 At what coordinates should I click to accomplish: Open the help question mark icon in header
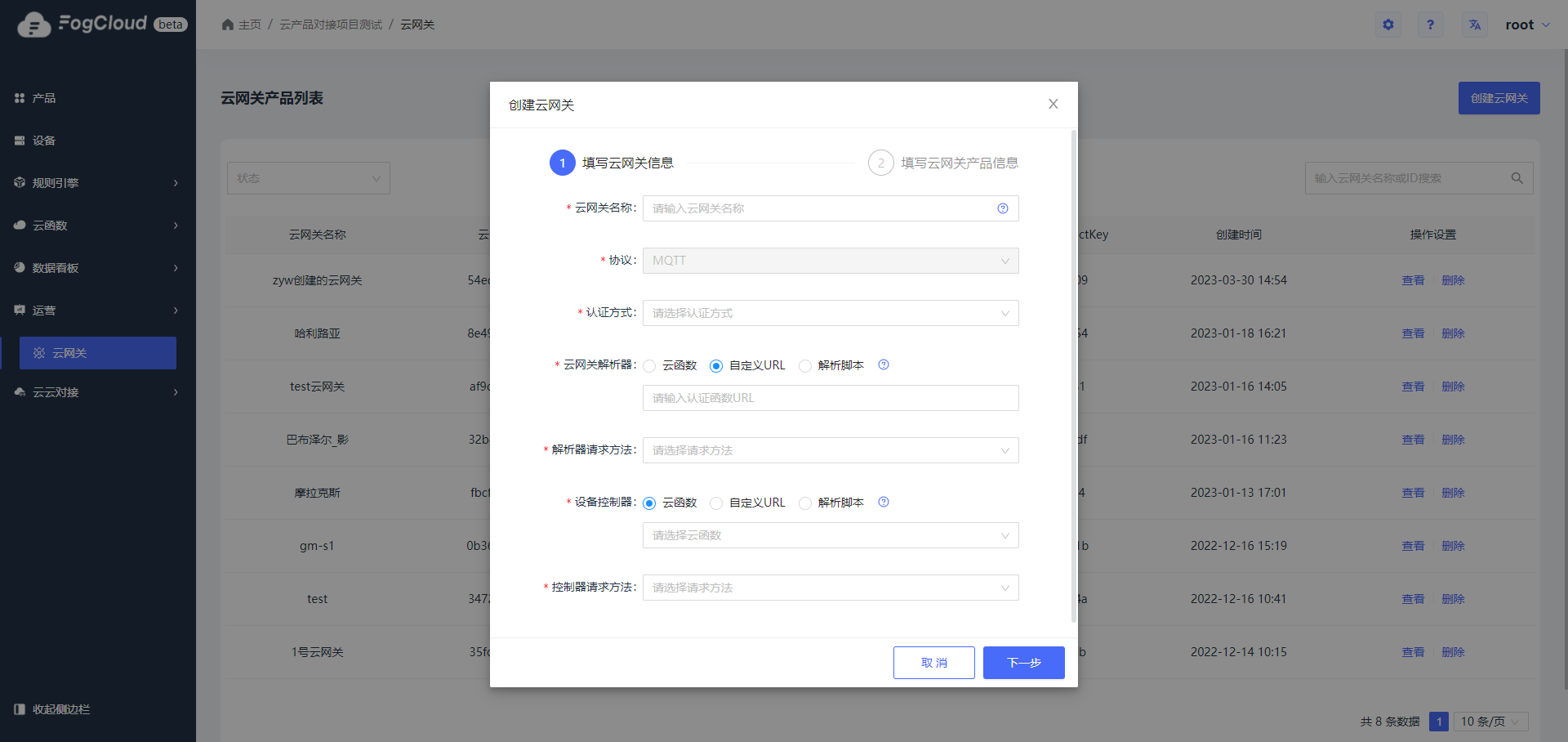(x=1430, y=25)
